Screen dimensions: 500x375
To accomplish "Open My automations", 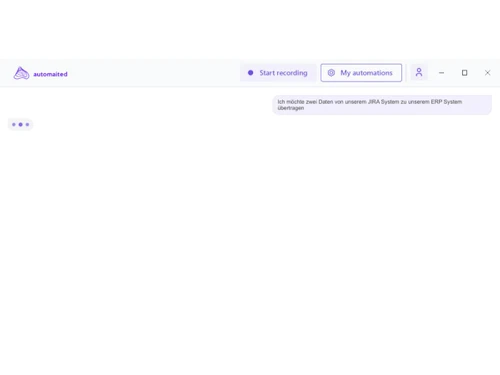I will click(361, 73).
